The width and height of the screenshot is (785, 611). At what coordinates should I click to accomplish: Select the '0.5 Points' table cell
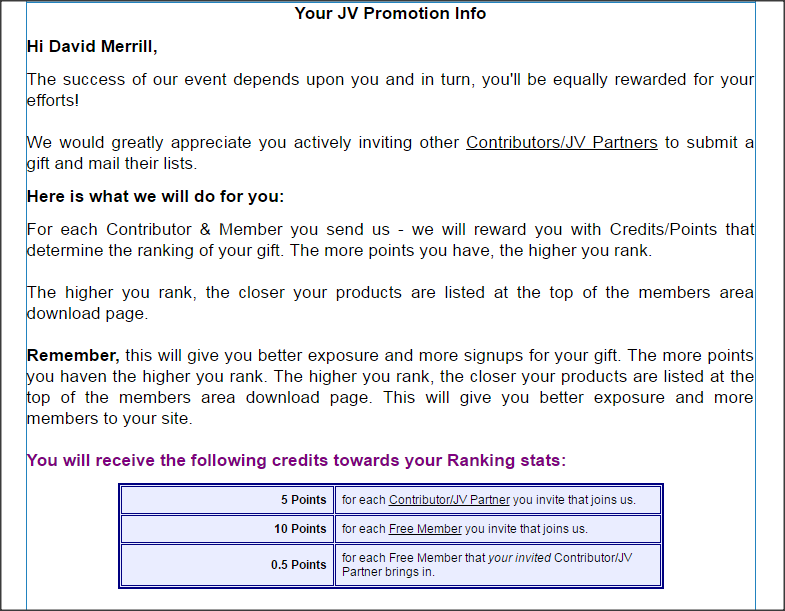[227, 565]
